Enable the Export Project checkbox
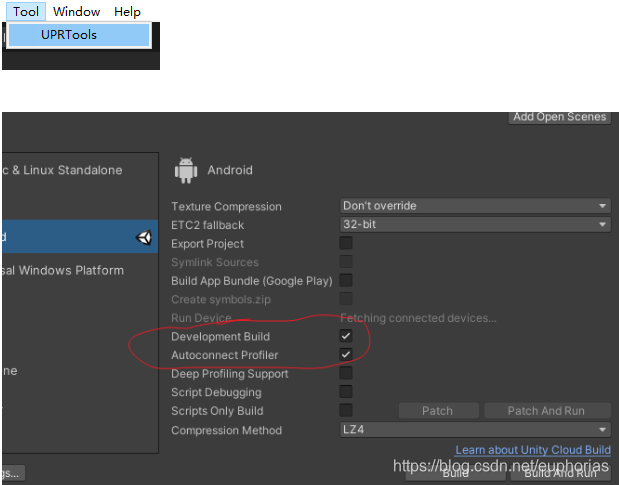 [x=346, y=243]
